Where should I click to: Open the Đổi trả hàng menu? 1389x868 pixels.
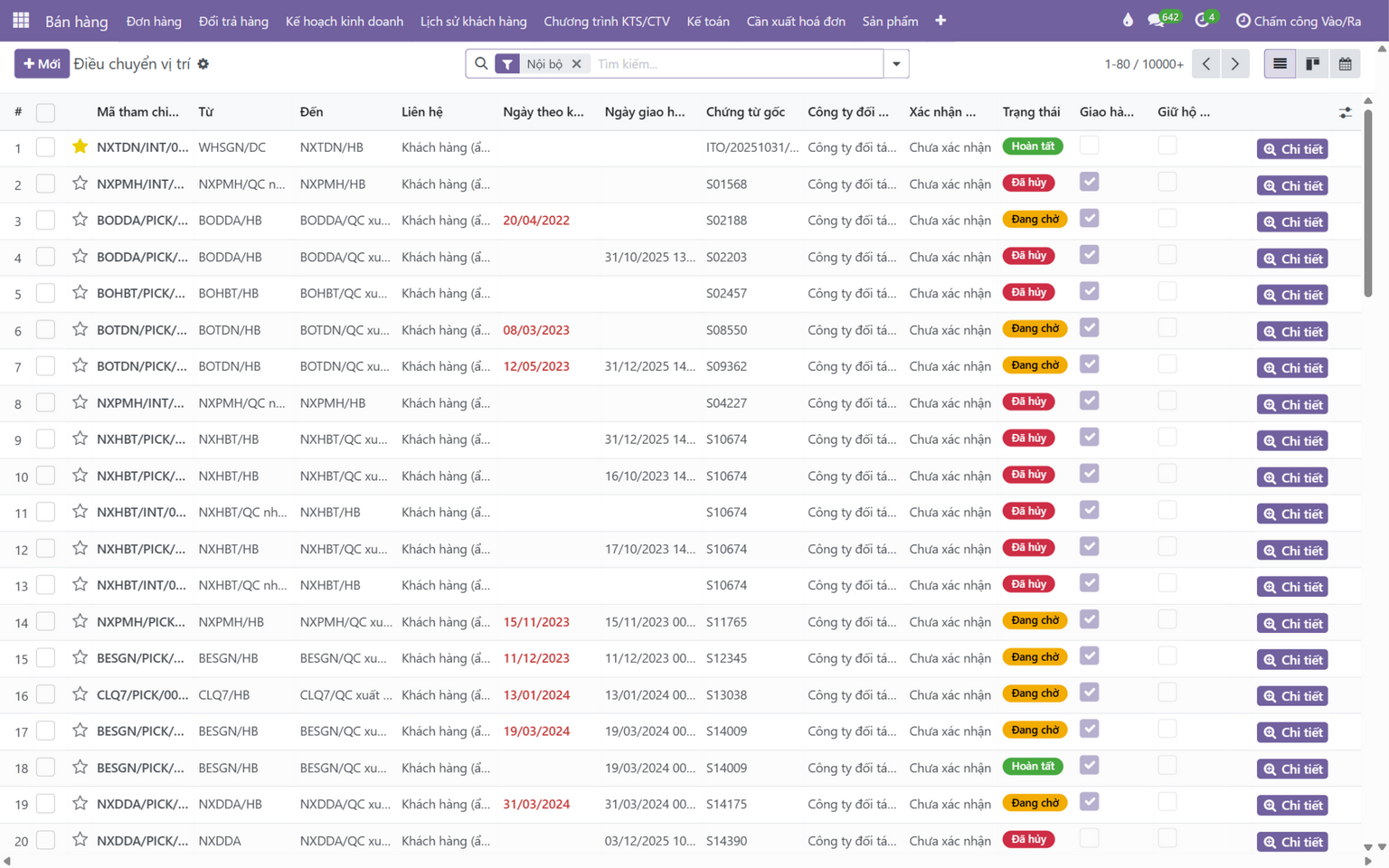coord(233,21)
